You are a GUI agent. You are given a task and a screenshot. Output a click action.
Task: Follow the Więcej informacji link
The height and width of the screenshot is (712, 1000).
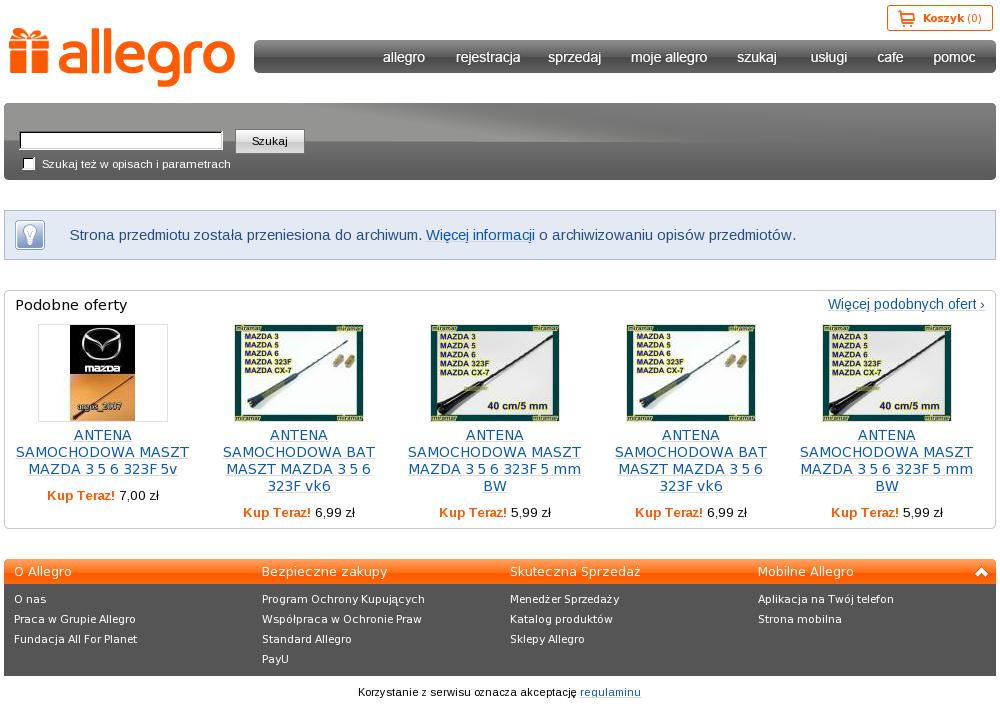tap(480, 235)
